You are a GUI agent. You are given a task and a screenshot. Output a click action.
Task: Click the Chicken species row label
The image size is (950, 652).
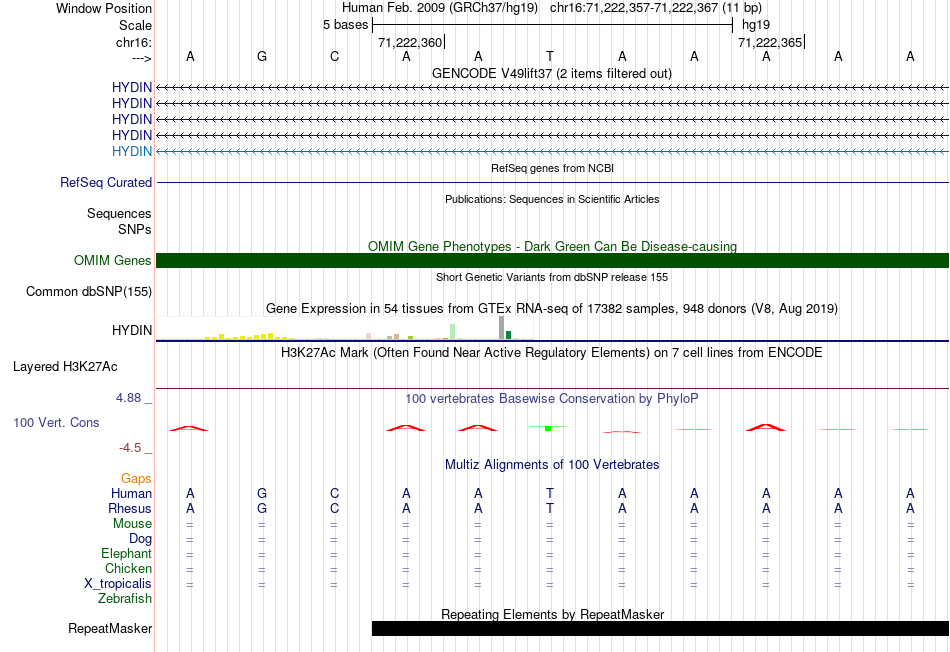(128, 568)
